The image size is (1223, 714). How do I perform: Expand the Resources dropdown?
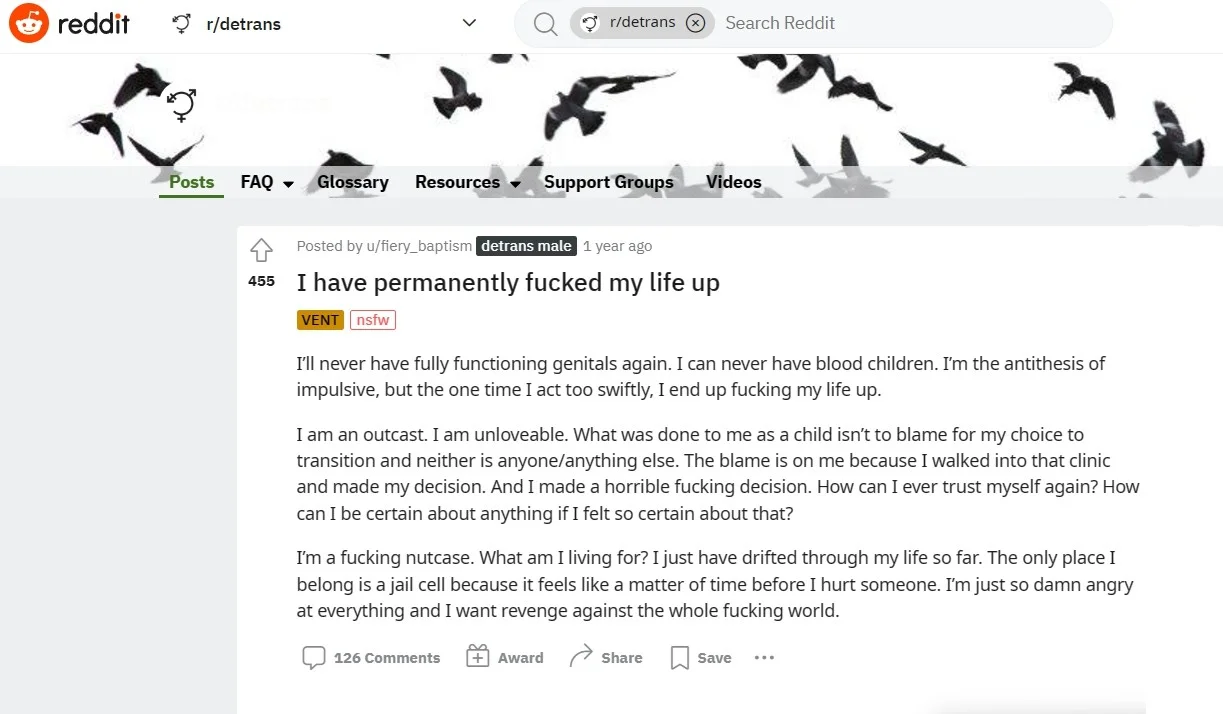466,182
